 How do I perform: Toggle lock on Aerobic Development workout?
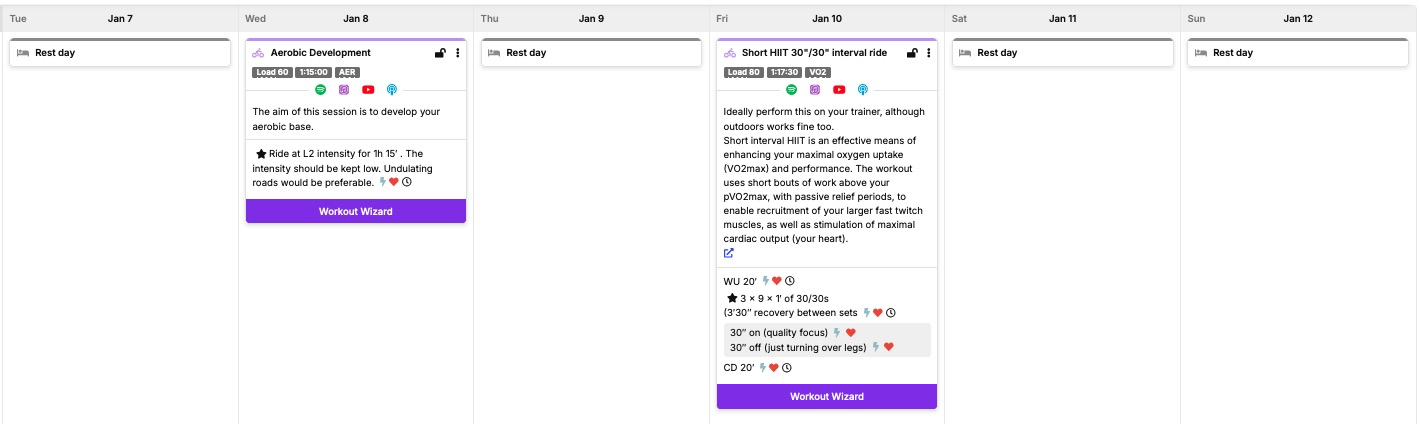pyautogui.click(x=440, y=53)
